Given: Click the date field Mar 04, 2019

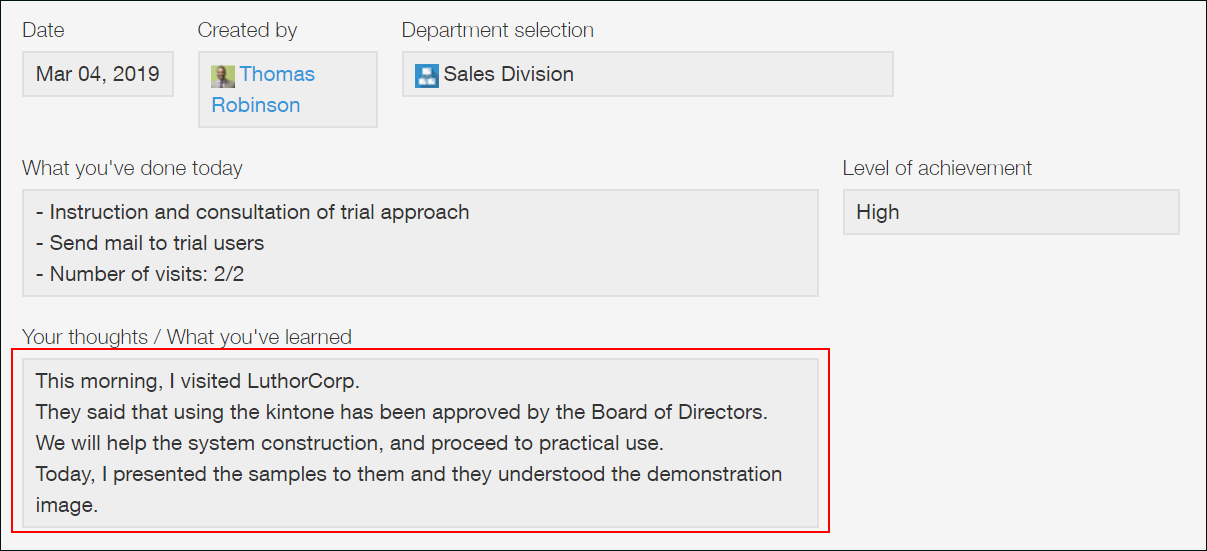Looking at the screenshot, I should (98, 74).
